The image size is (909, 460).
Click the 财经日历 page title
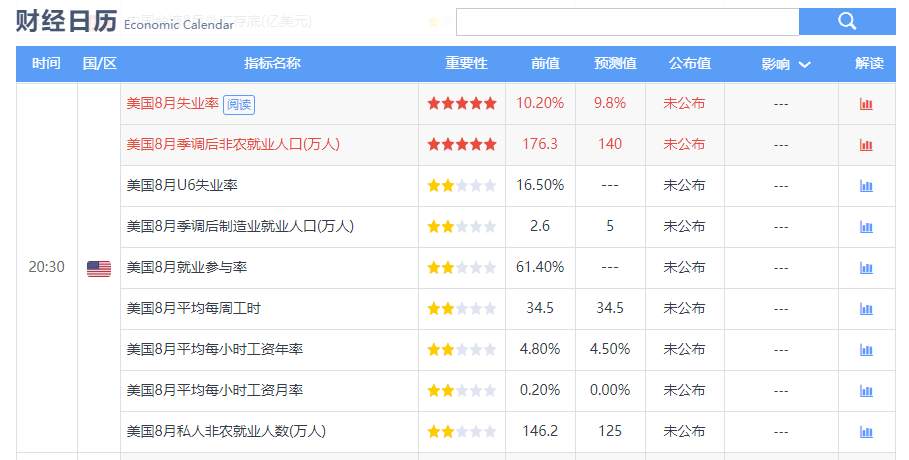click(x=66, y=21)
